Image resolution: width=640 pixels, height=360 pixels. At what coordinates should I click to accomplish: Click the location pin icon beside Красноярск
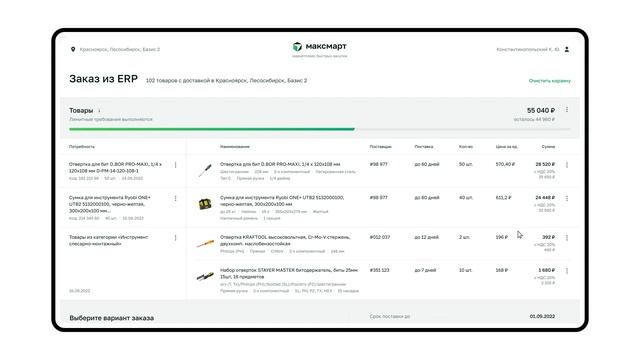73,49
